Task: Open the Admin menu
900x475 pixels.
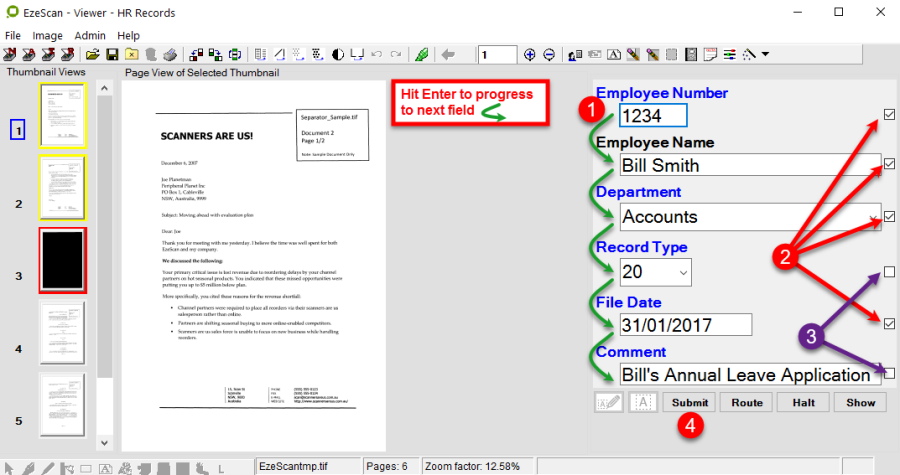Action: 90,35
